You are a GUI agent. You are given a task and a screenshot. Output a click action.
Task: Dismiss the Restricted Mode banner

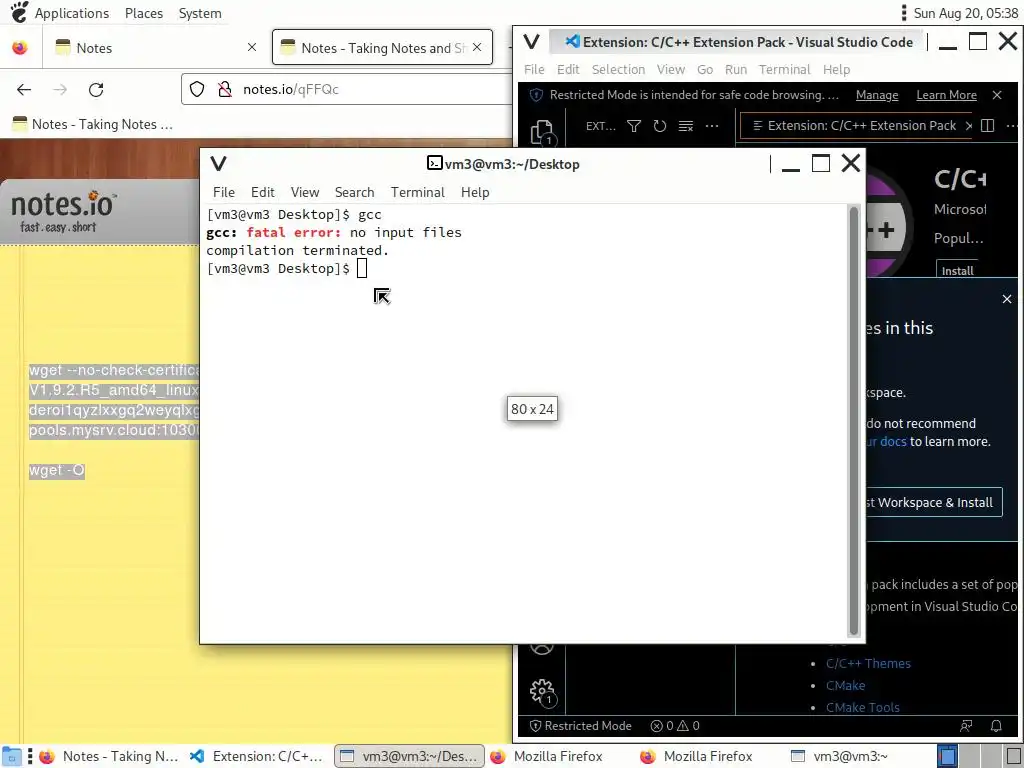point(997,95)
